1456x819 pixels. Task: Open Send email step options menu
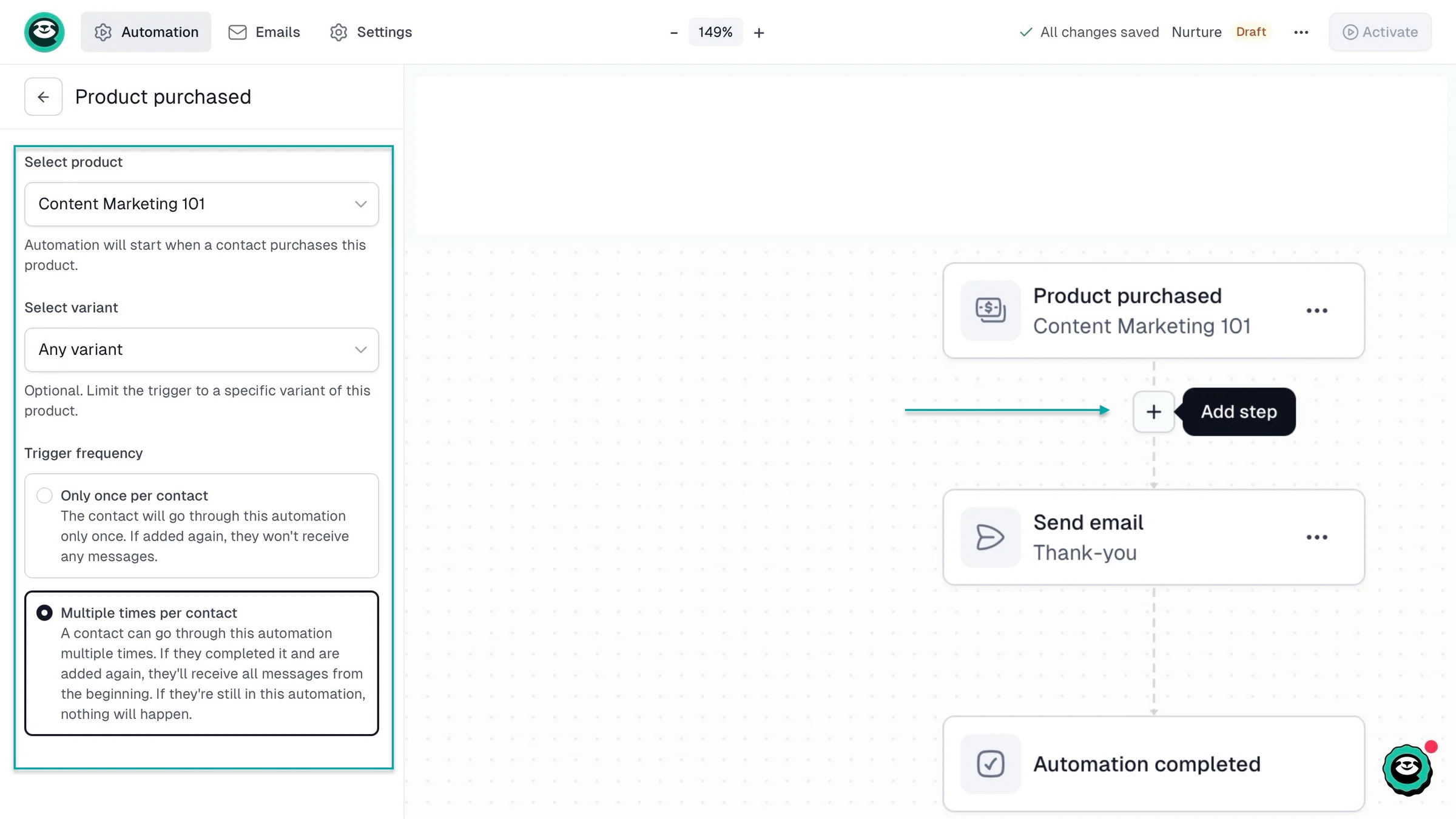pos(1316,538)
